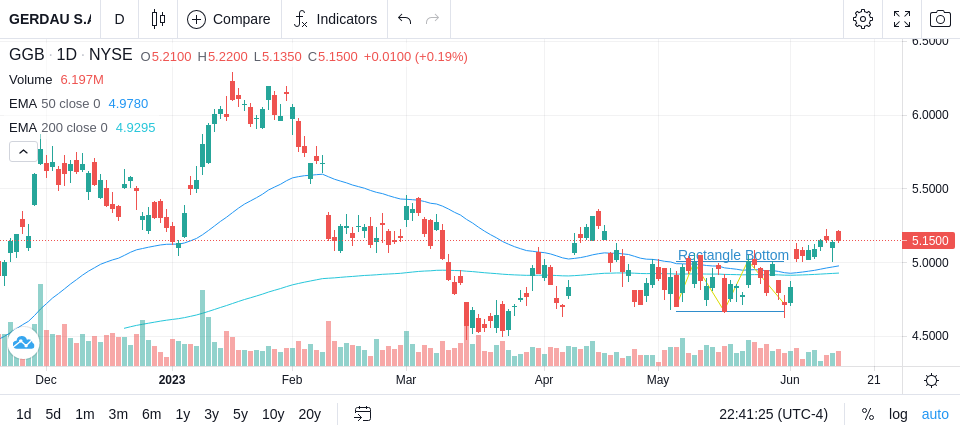Open the Indicators dialog
The height and width of the screenshot is (433, 960).
pyautogui.click(x=335, y=19)
